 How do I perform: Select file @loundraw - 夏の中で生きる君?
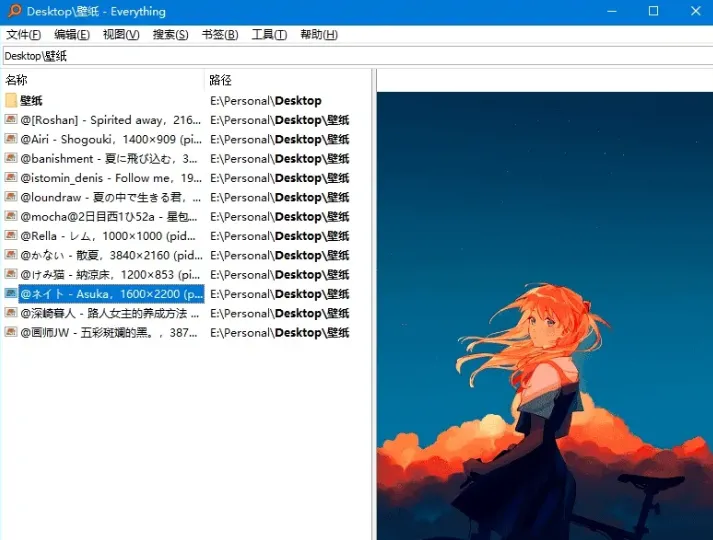point(110,197)
